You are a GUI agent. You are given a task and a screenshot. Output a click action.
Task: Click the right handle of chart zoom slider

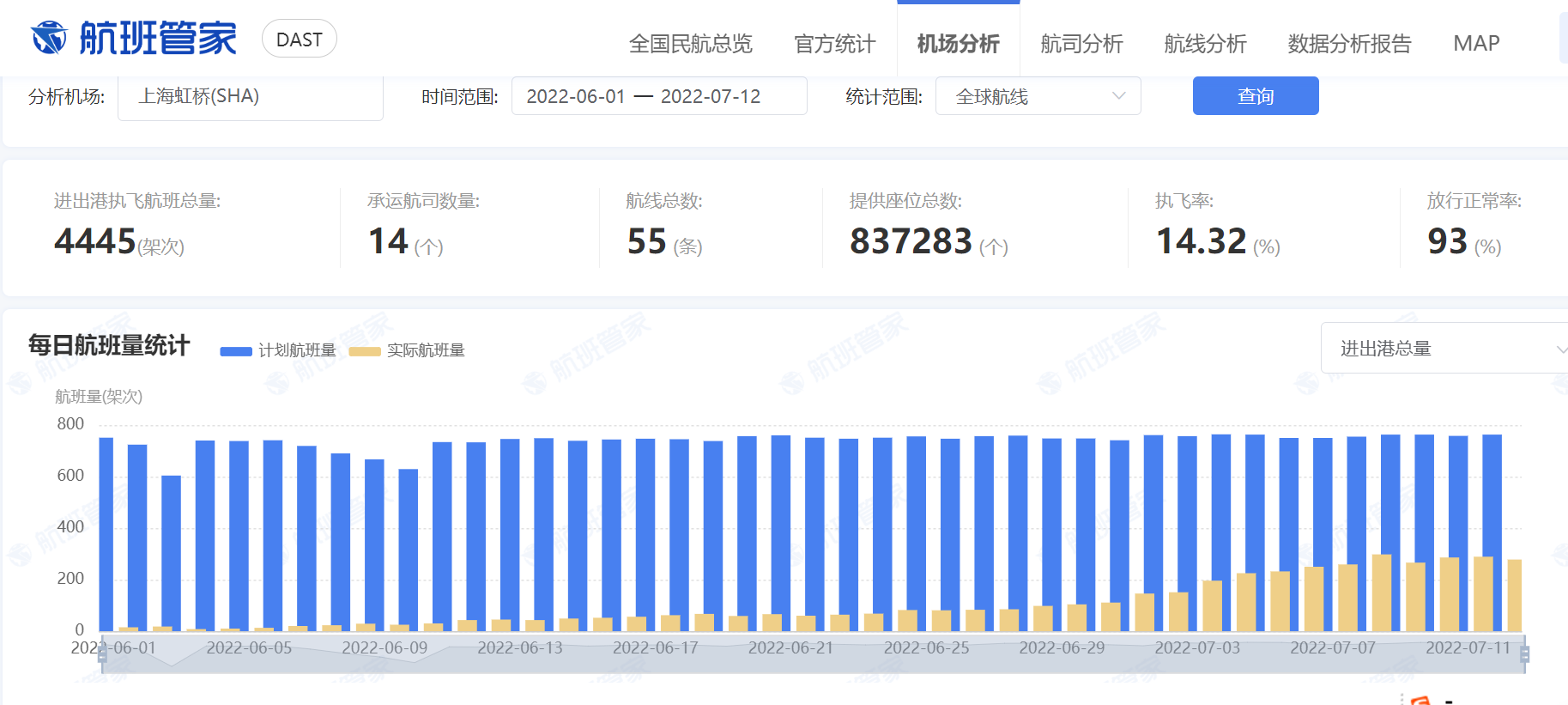click(x=1524, y=654)
